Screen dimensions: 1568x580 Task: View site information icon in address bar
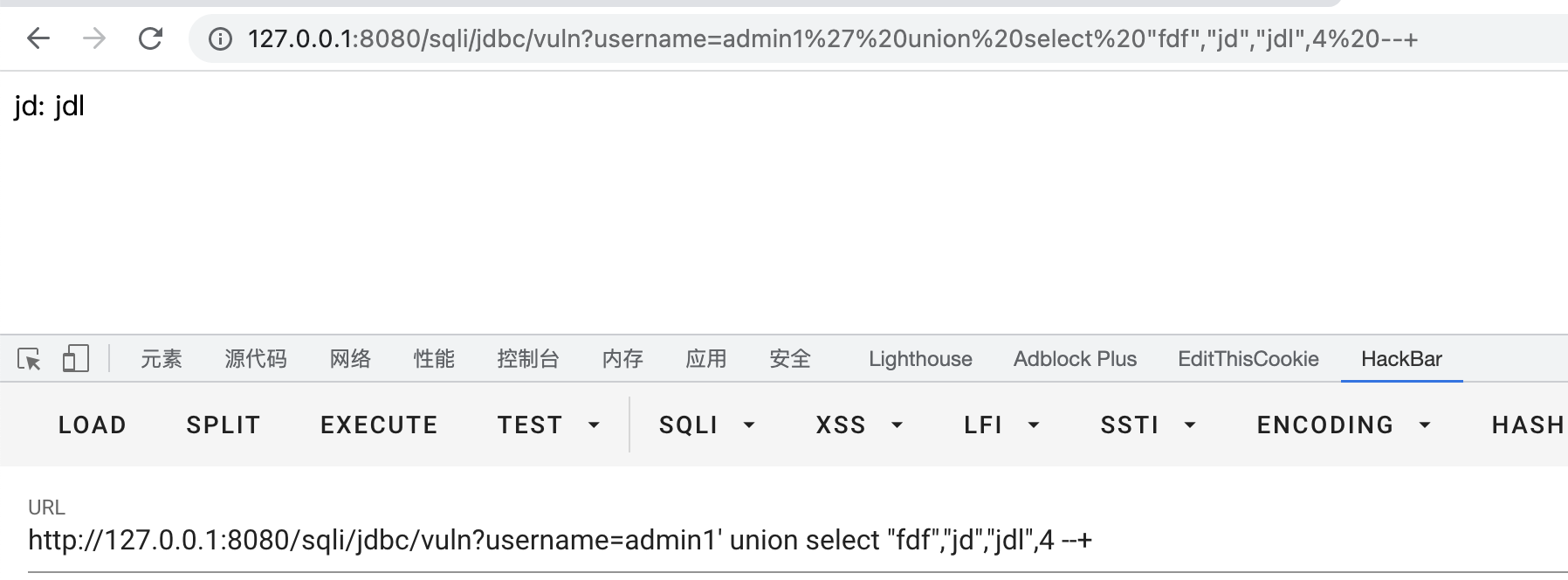[x=220, y=39]
